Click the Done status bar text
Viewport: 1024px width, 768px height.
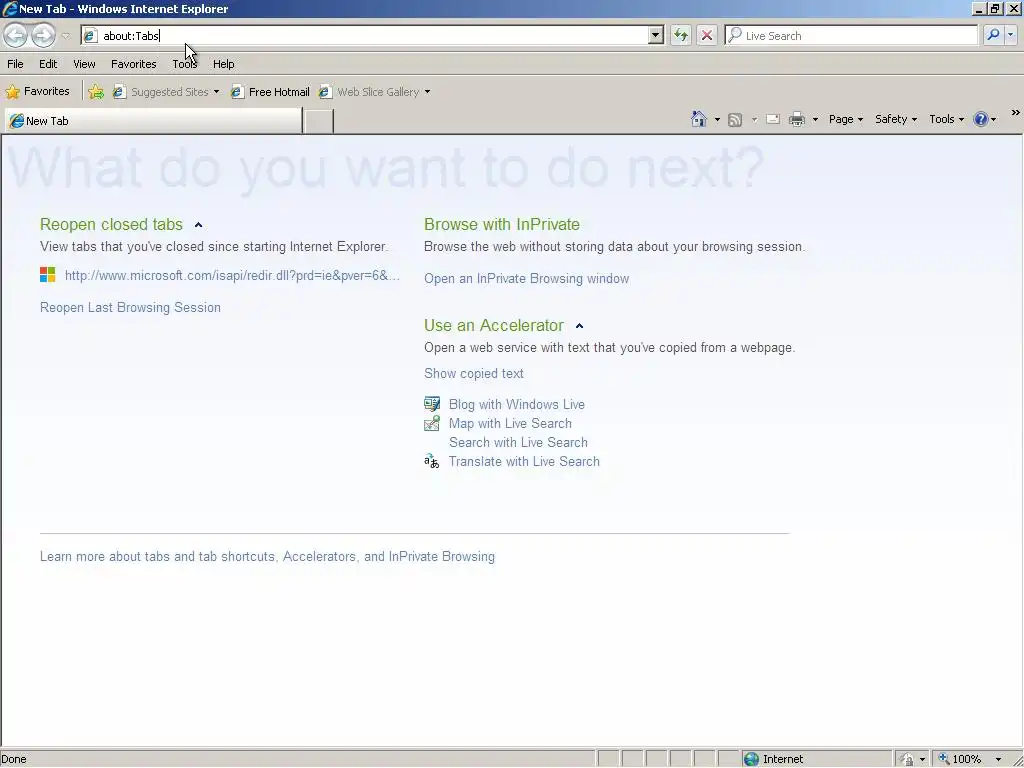pyautogui.click(x=14, y=759)
